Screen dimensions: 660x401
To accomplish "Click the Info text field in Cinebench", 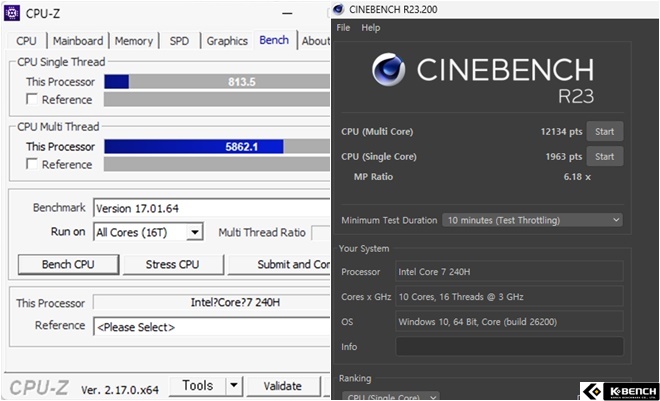I will [x=509, y=346].
